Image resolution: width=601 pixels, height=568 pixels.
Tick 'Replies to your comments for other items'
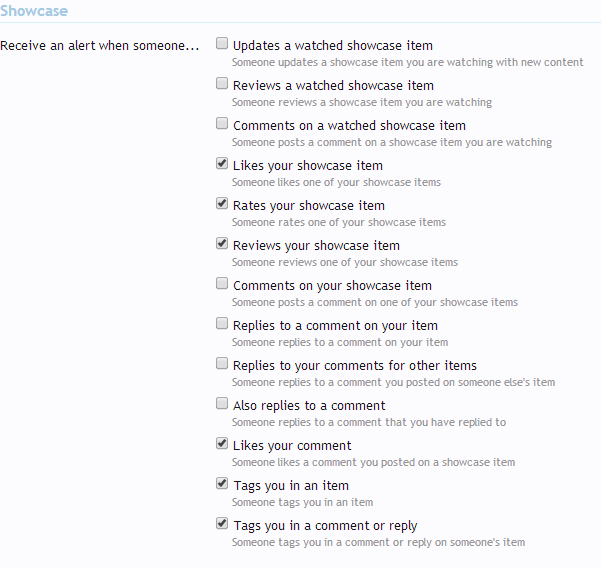pyautogui.click(x=222, y=364)
